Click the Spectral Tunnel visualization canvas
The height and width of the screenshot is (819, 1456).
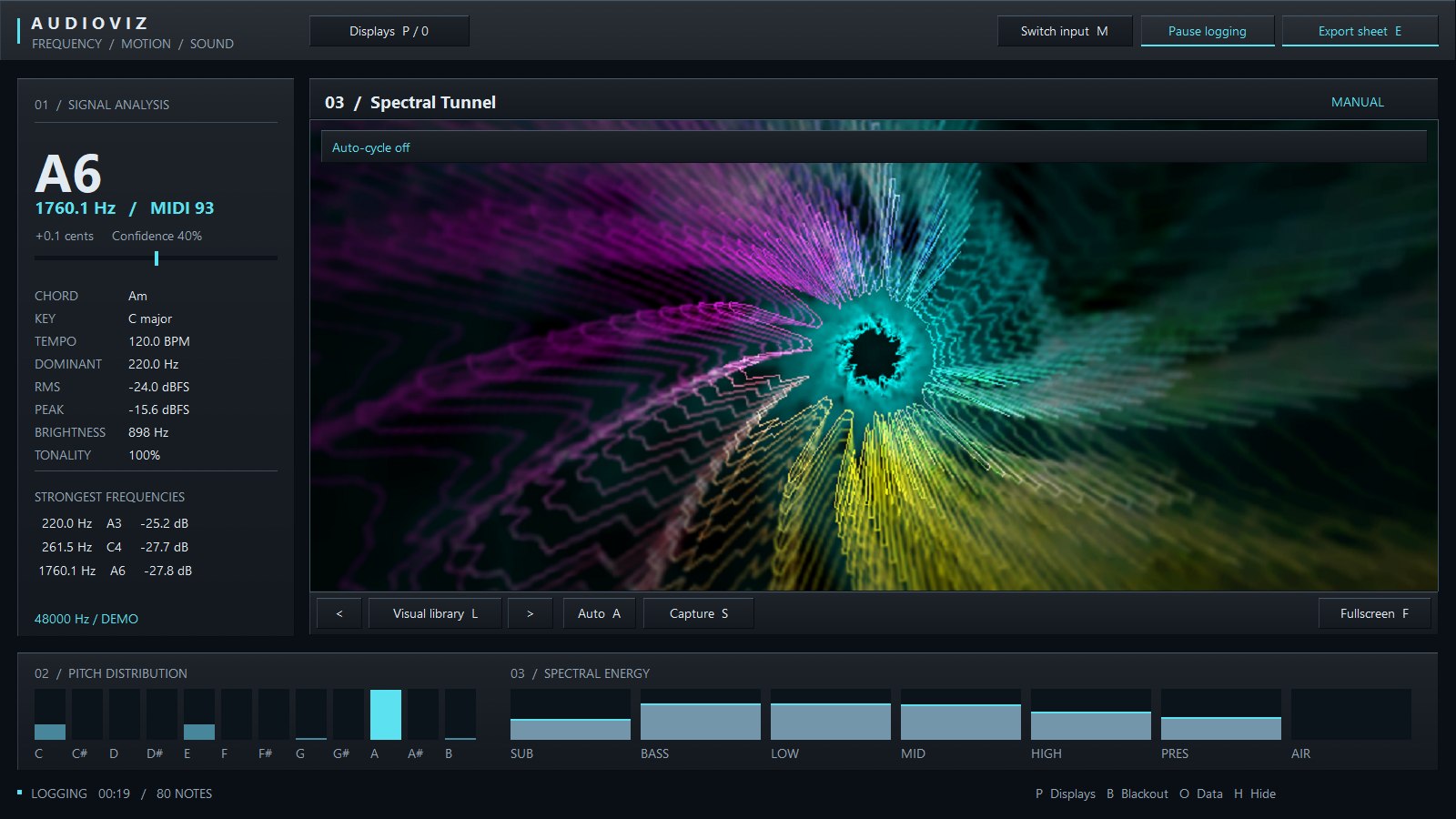(x=874, y=357)
